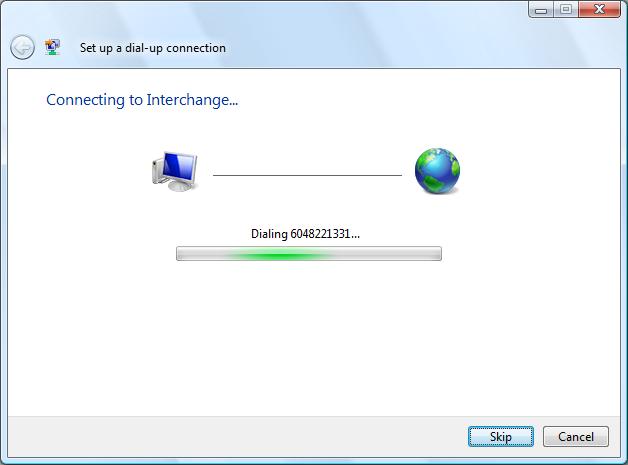Image resolution: width=628 pixels, height=465 pixels.
Task: Click the green moving progress indicator
Action: coord(280,254)
